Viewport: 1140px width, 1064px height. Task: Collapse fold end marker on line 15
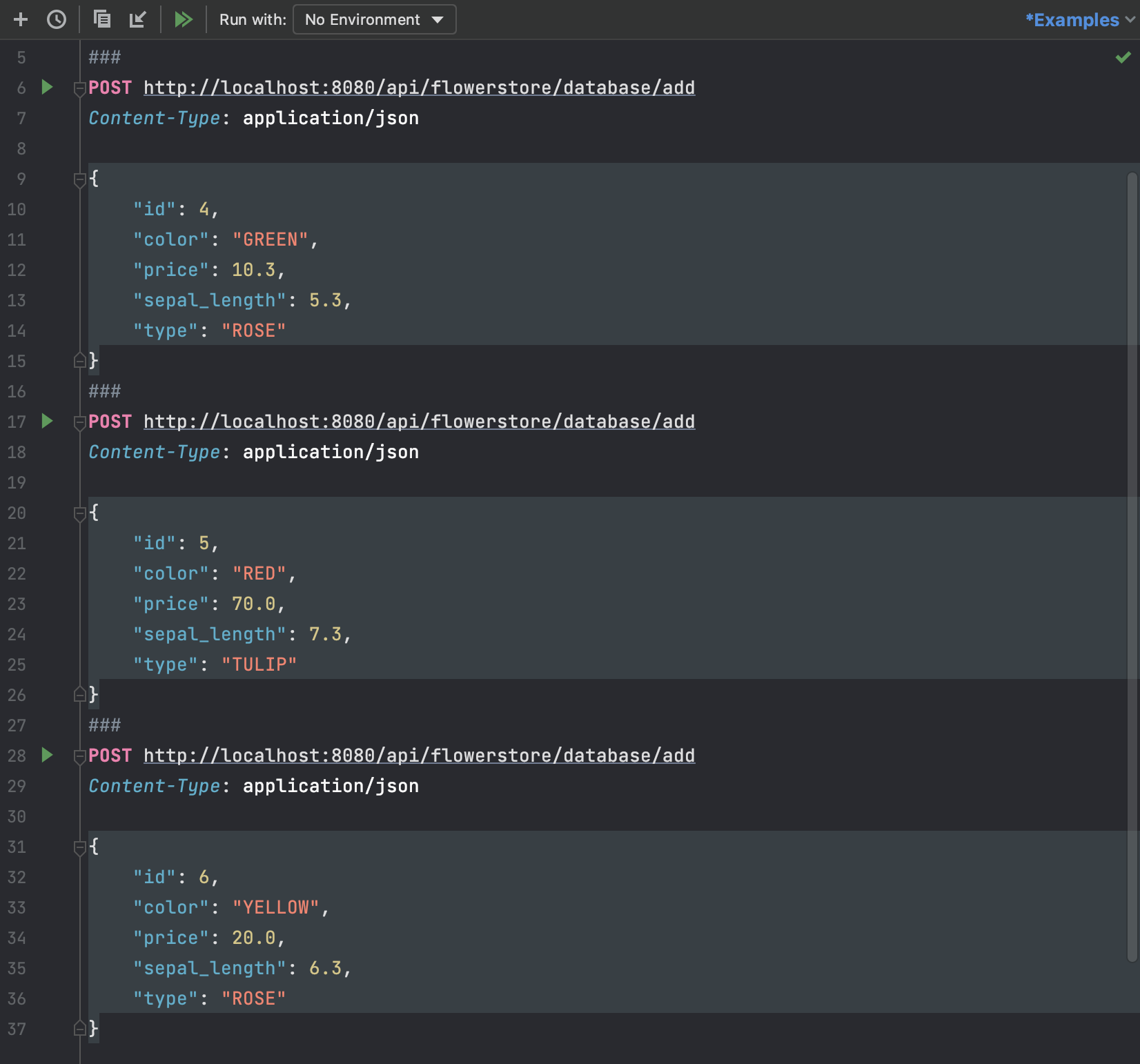(80, 360)
